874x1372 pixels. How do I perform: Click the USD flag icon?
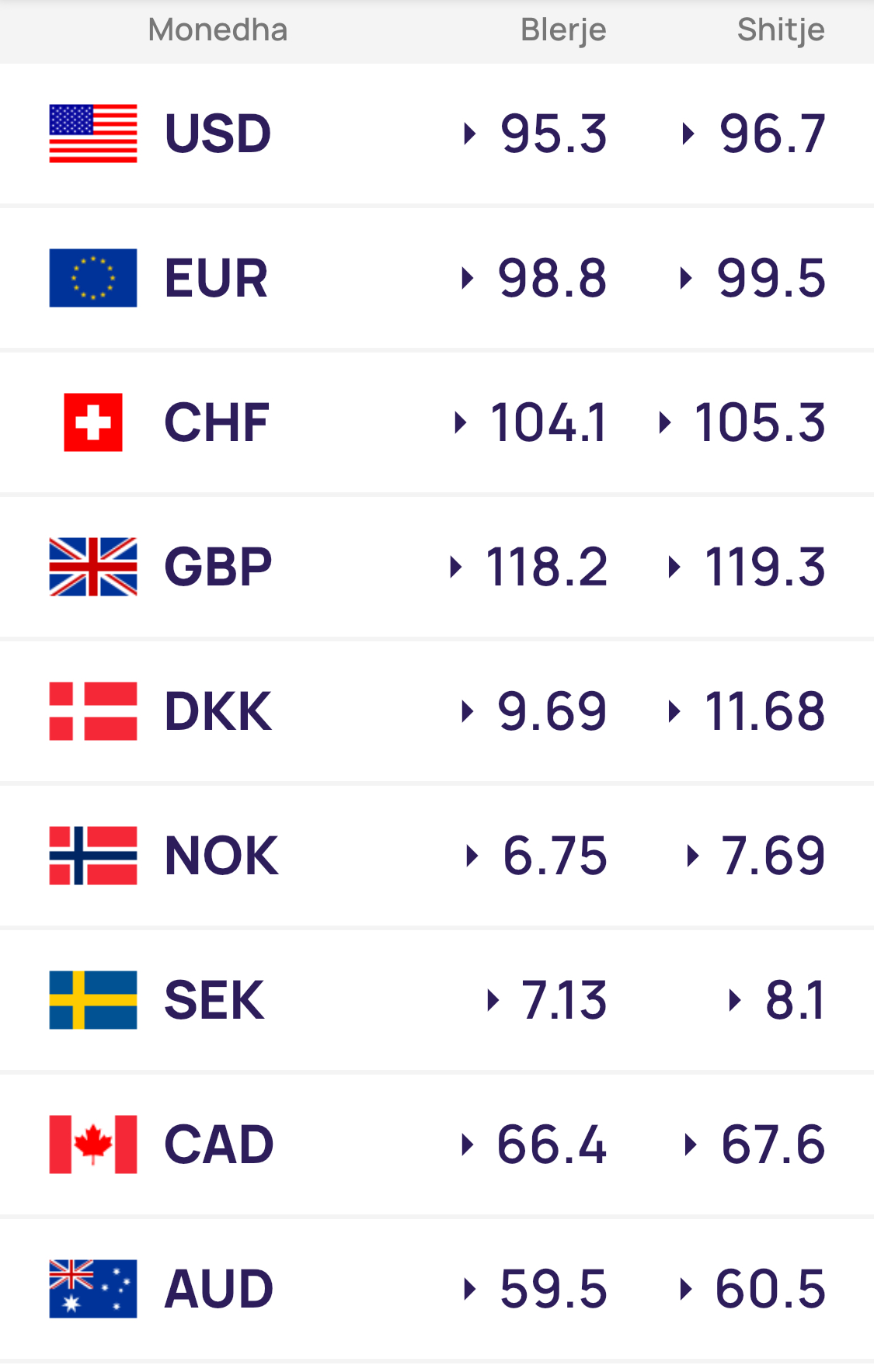click(93, 134)
